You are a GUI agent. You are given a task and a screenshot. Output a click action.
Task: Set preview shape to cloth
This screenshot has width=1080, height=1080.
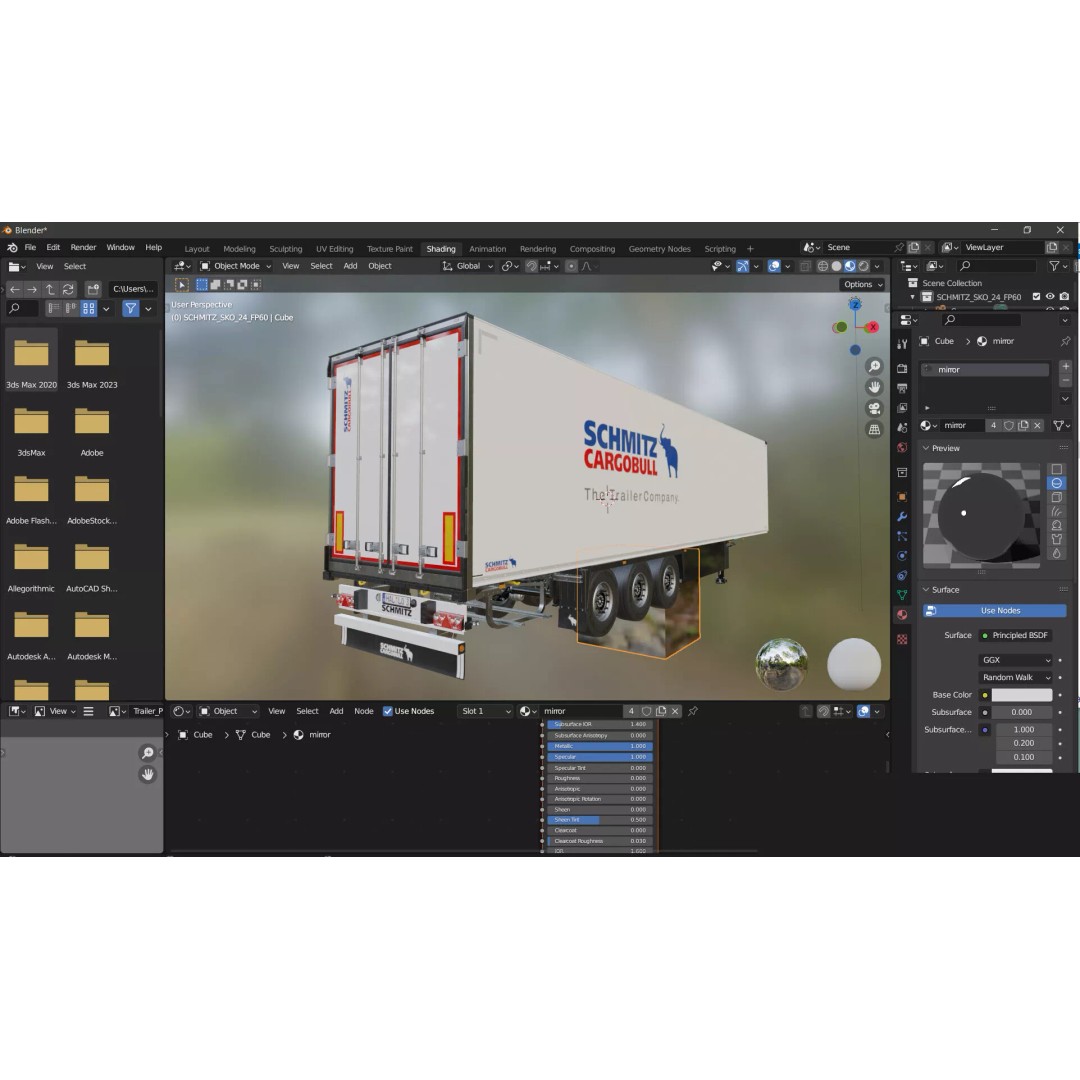tap(1057, 539)
